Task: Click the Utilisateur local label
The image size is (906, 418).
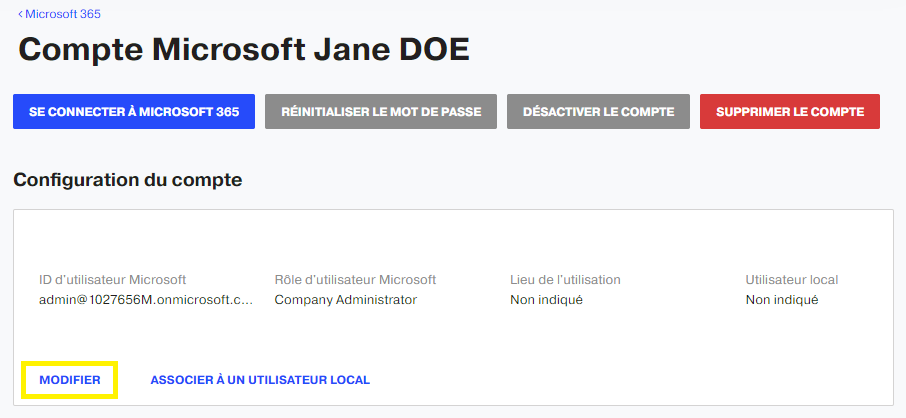Action: click(x=792, y=280)
